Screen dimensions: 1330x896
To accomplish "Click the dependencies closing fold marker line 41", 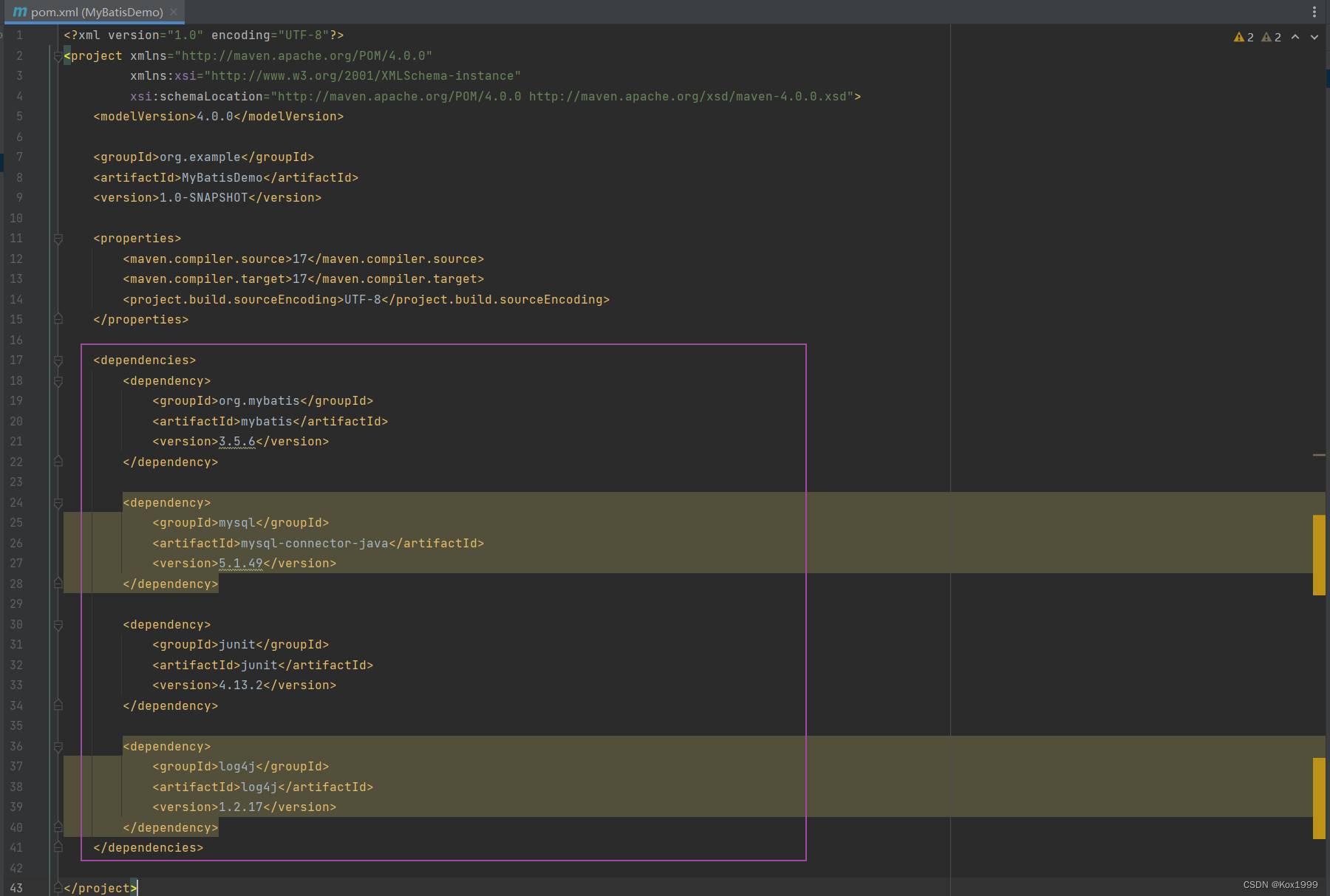I will [58, 847].
